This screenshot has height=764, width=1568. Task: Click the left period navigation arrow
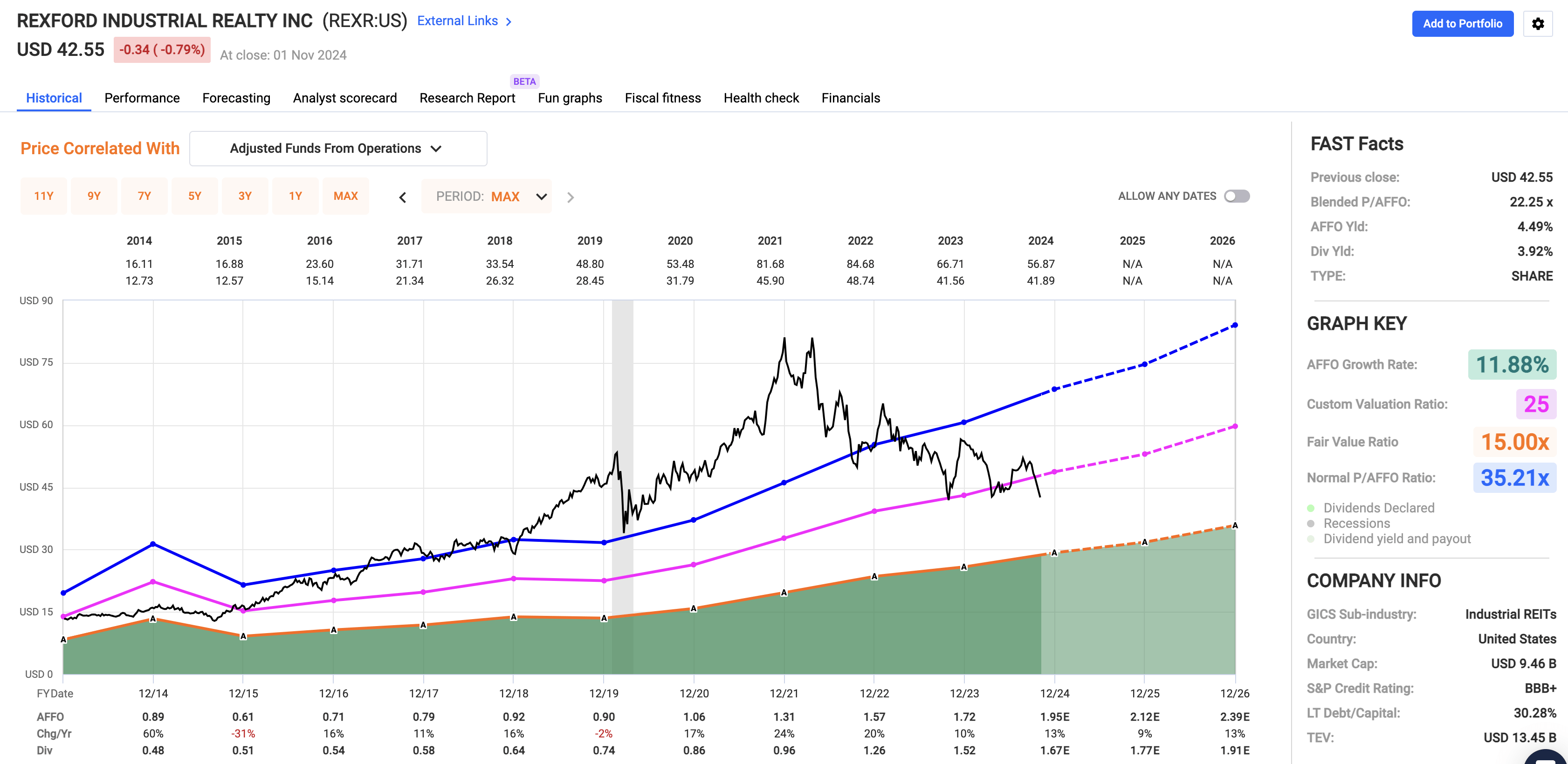click(x=402, y=197)
